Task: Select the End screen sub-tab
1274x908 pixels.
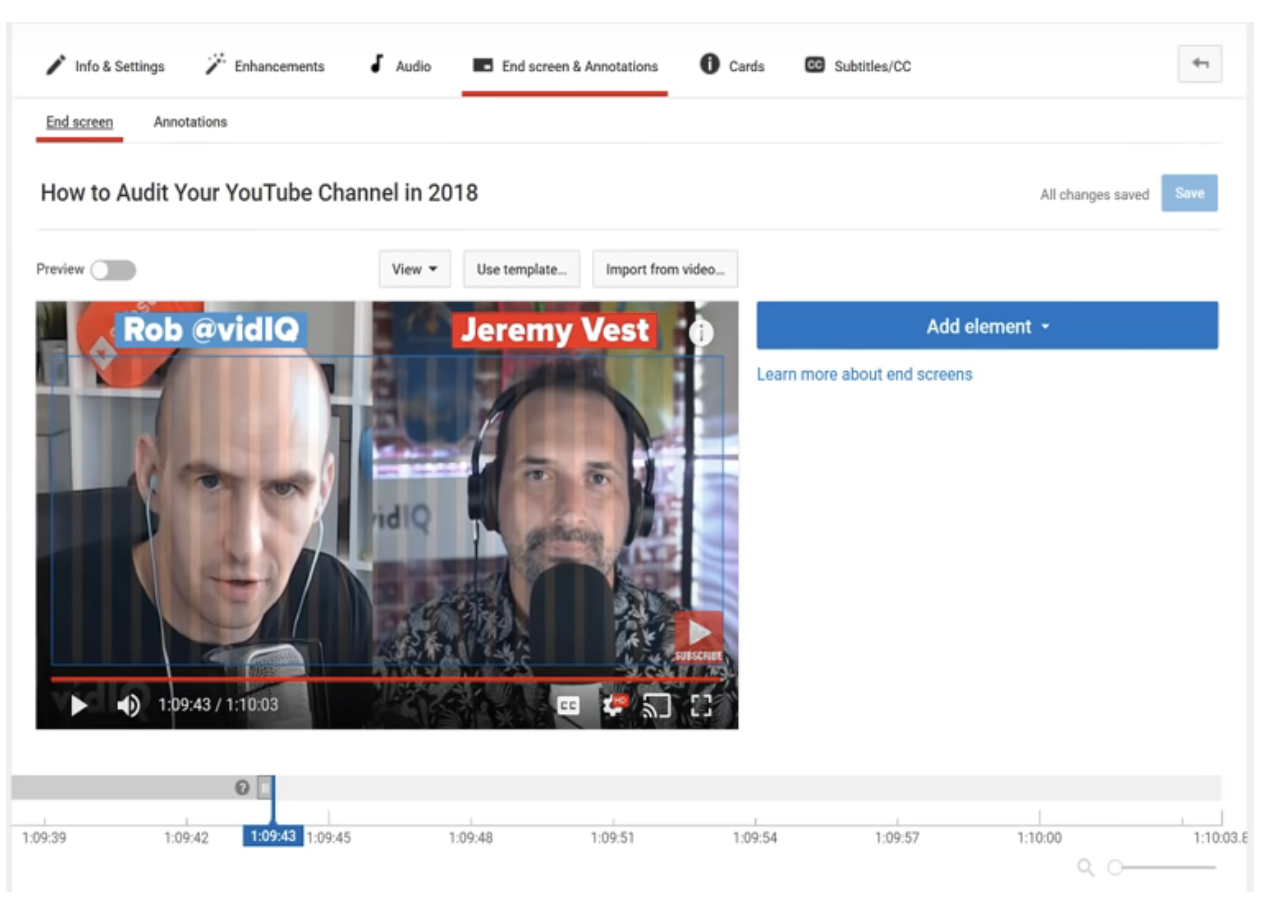Action: (x=79, y=122)
